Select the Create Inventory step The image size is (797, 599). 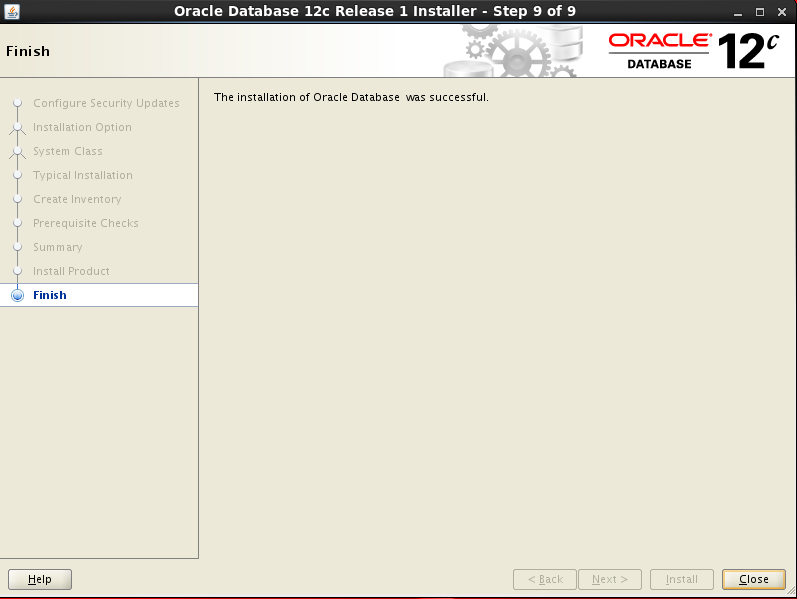(x=77, y=199)
